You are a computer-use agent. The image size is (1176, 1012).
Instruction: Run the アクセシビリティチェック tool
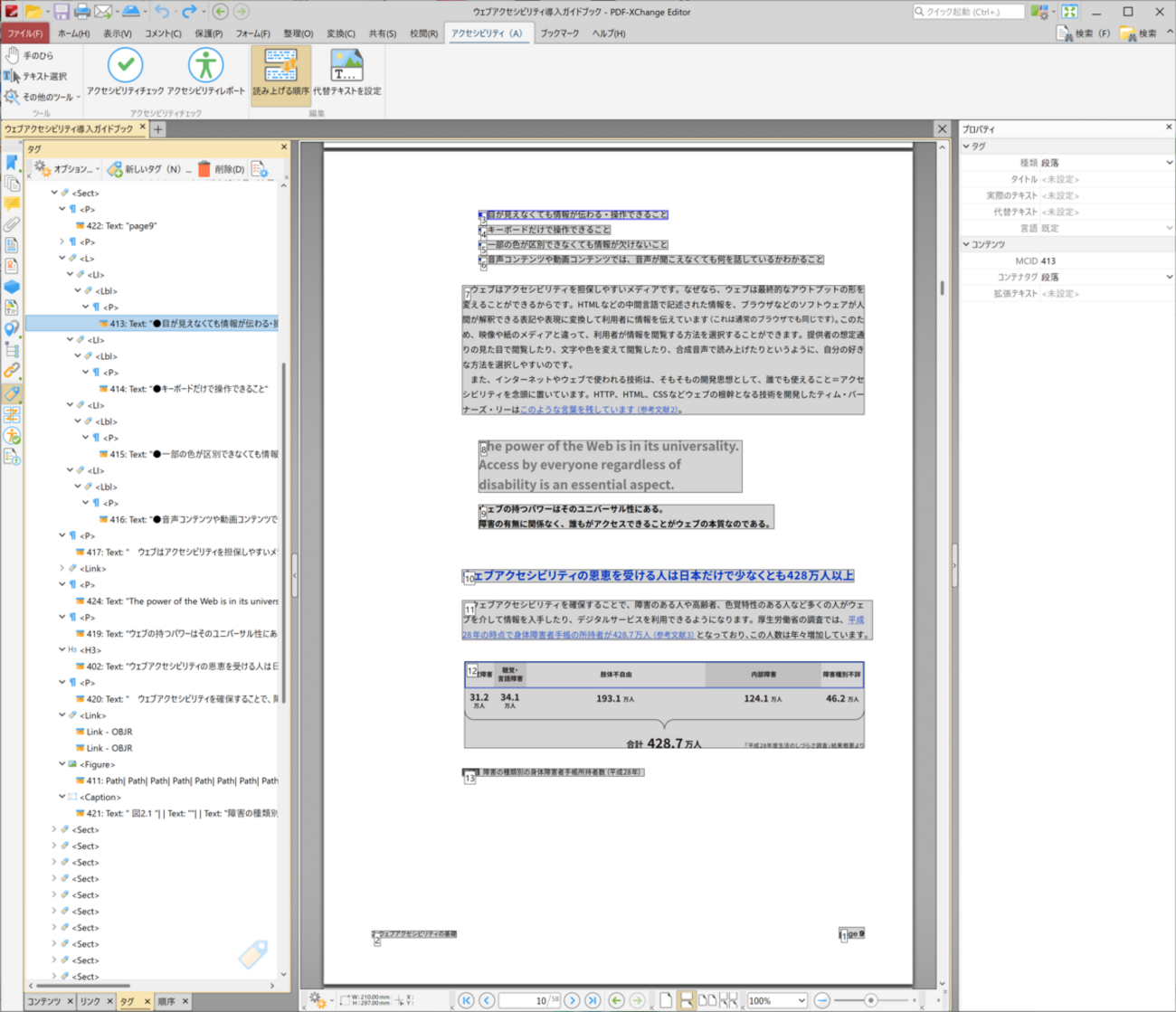click(125, 72)
